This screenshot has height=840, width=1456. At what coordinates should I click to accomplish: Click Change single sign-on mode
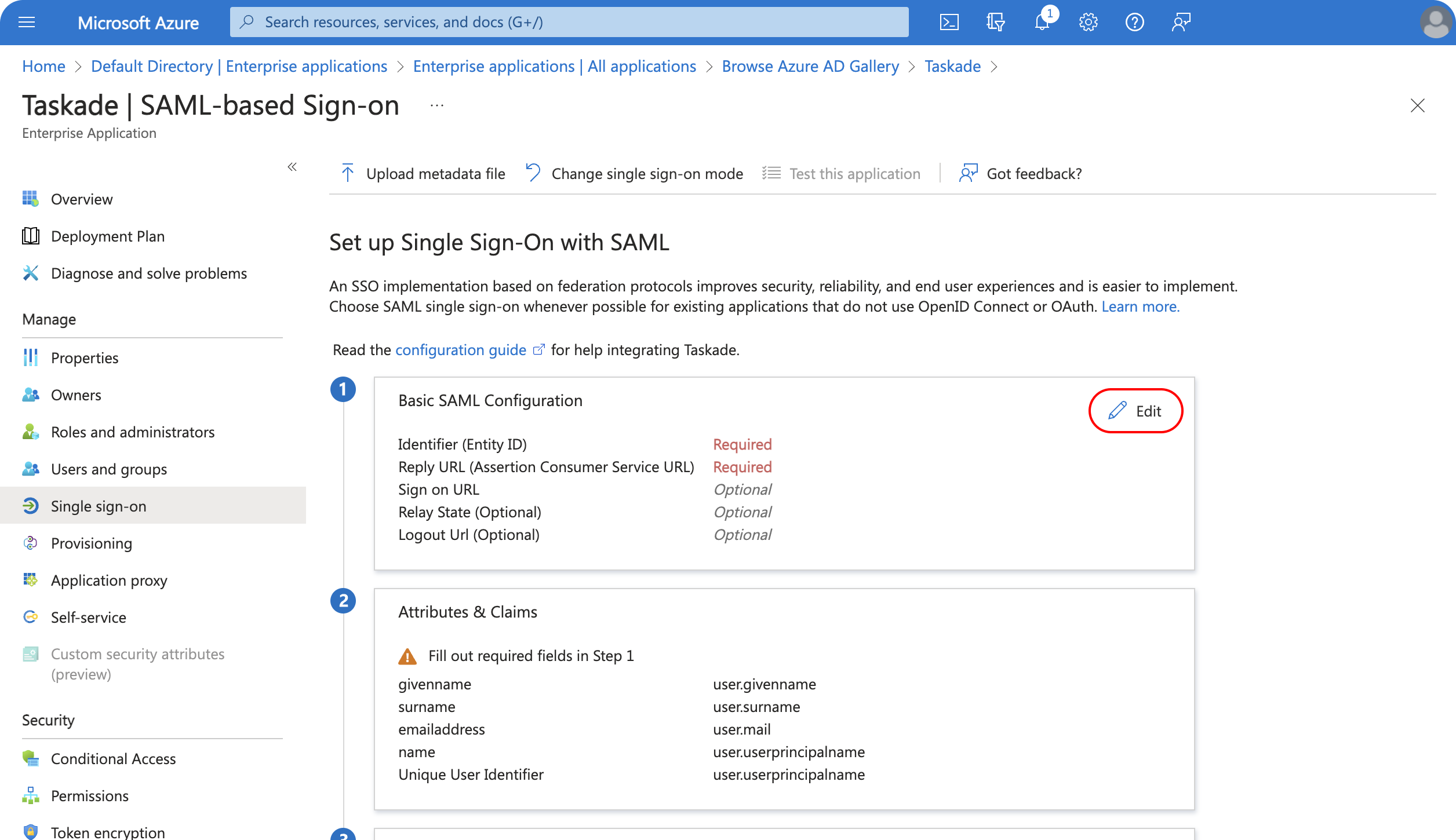635,174
